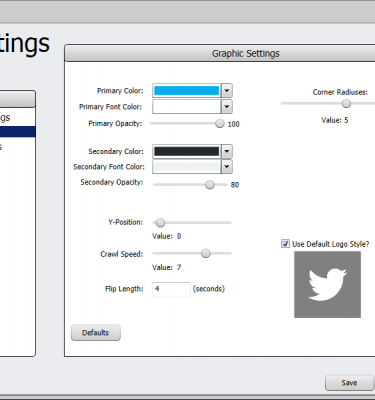Click the Defaults button
Screen dimensions: 375x400
(96, 333)
